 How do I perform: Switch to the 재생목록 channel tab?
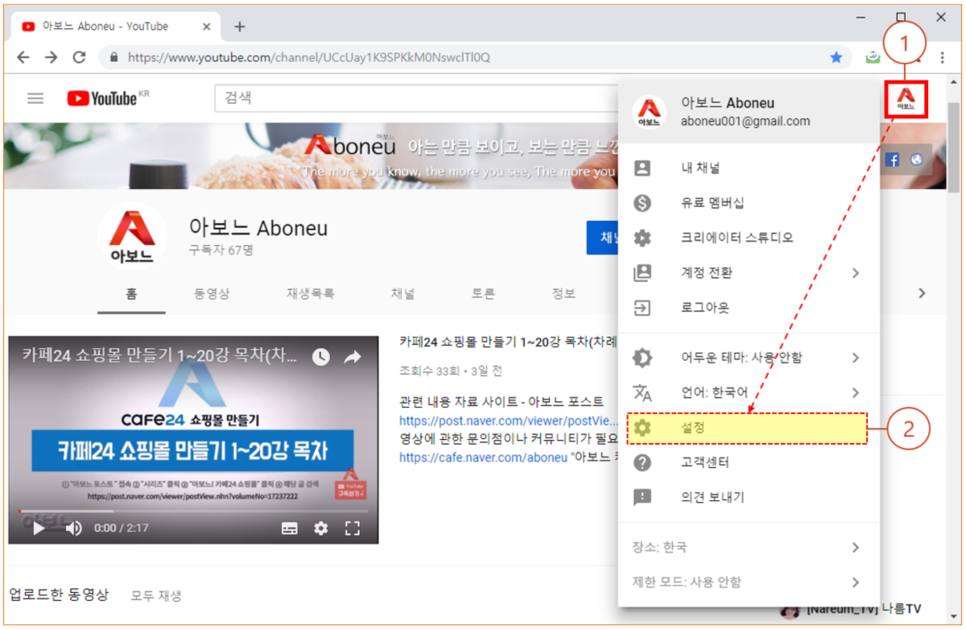pyautogui.click(x=310, y=294)
